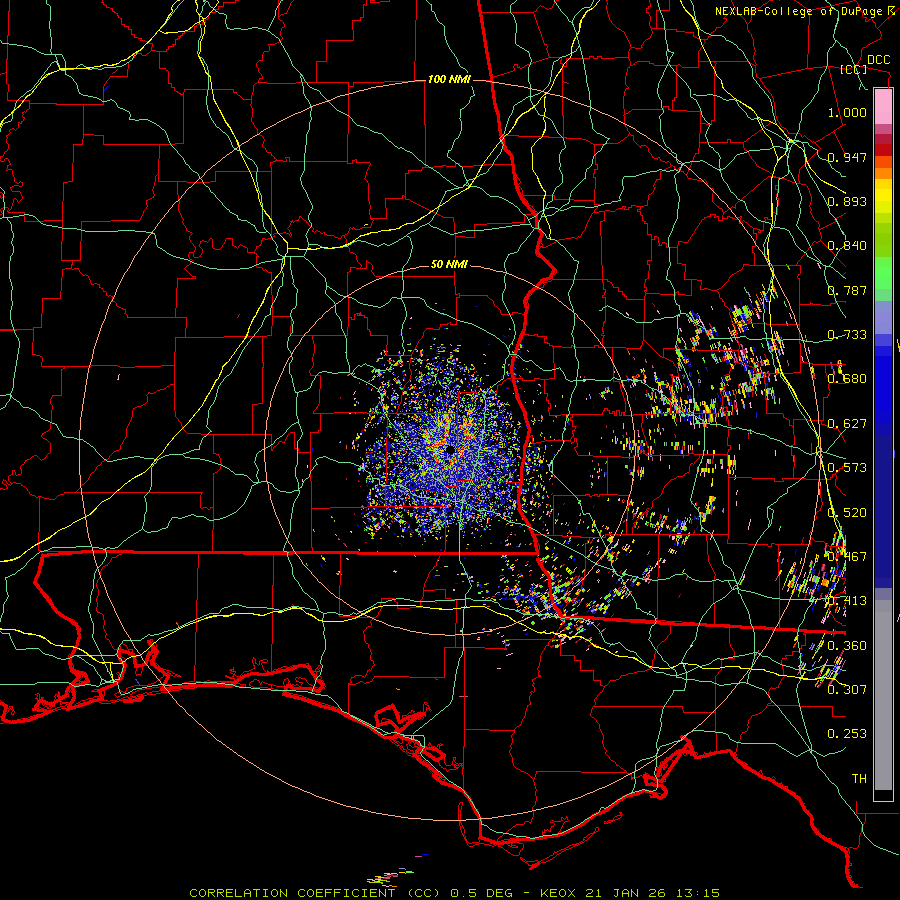The width and height of the screenshot is (900, 900).
Task: Click the gray lower segment of color scale
Action: tap(883, 695)
